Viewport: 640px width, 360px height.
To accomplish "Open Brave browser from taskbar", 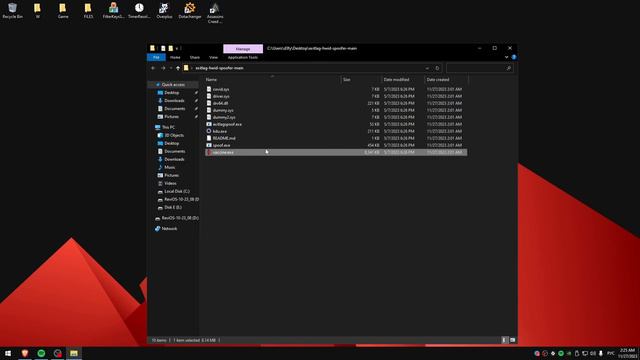I will point(25,353).
